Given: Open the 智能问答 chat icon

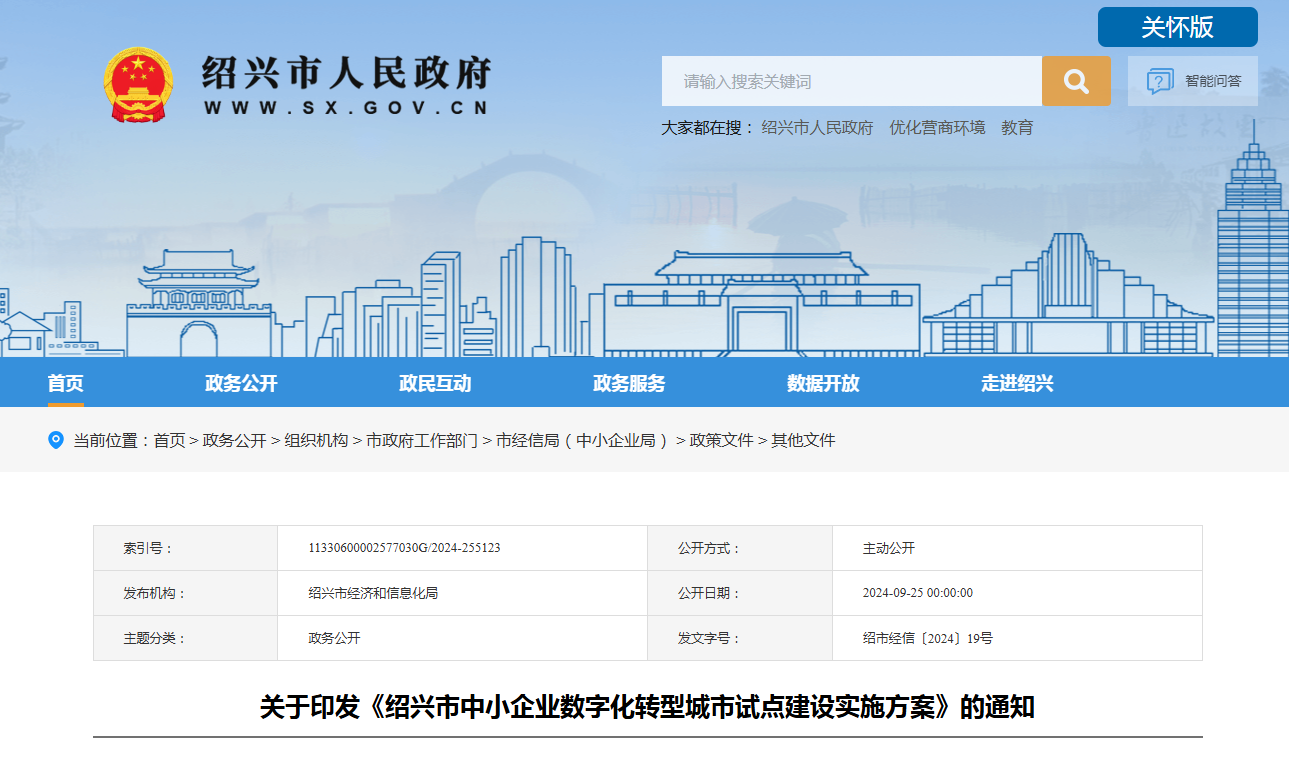Looking at the screenshot, I should pyautogui.click(x=1160, y=81).
